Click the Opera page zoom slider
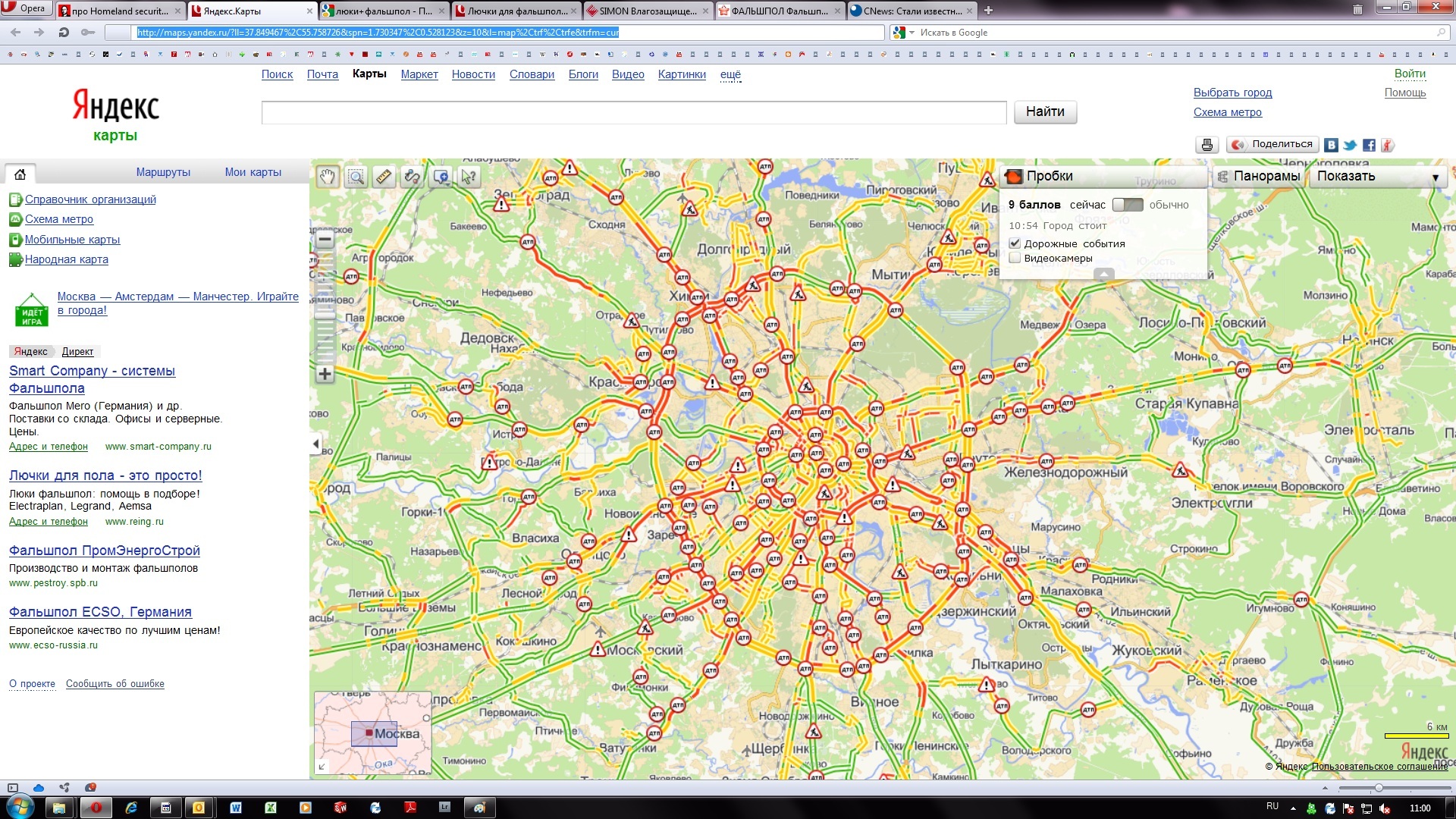1456x819 pixels. pos(1379,788)
